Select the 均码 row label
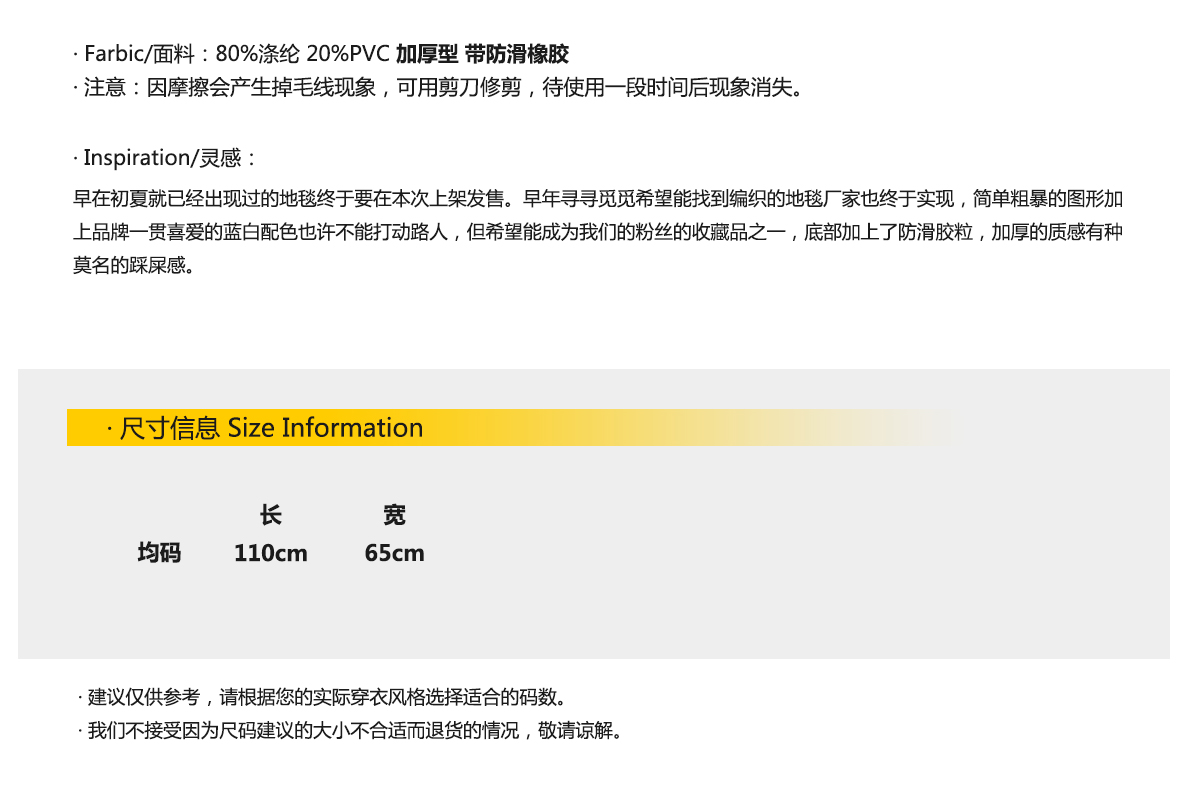The height and width of the screenshot is (791, 1200). [159, 553]
